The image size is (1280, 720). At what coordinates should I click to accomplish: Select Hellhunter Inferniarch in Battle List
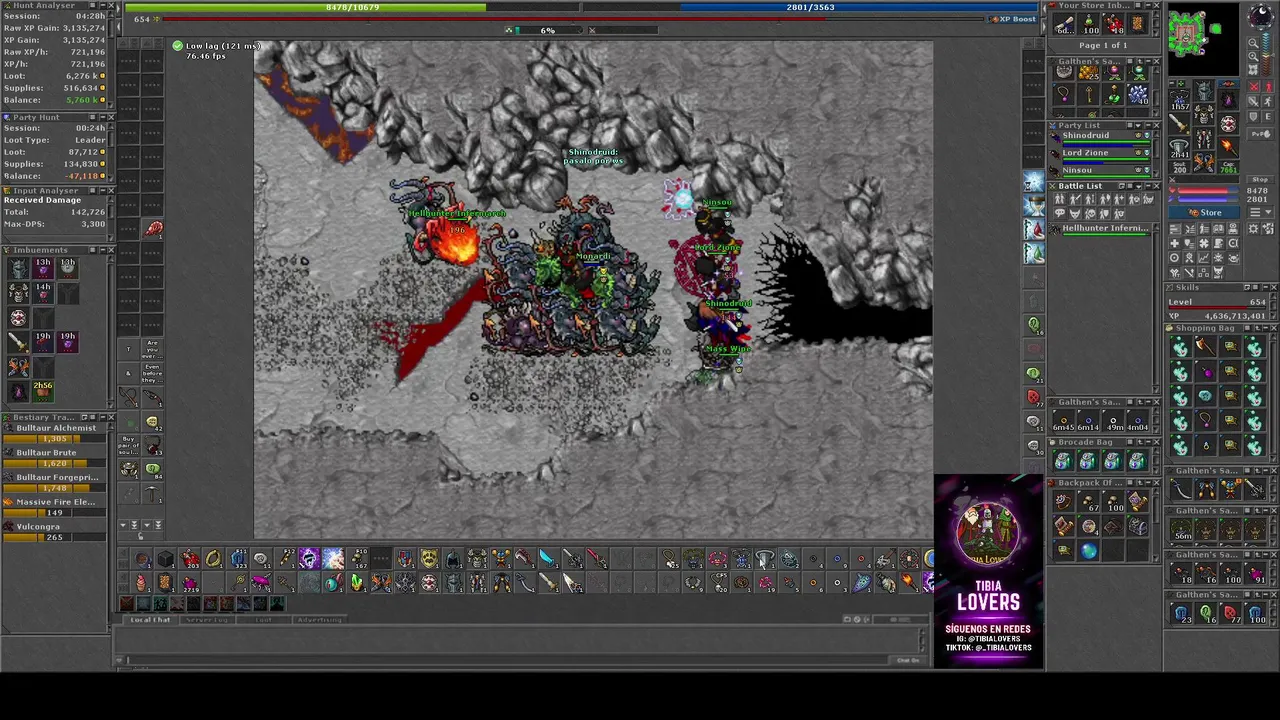(x=1101, y=230)
